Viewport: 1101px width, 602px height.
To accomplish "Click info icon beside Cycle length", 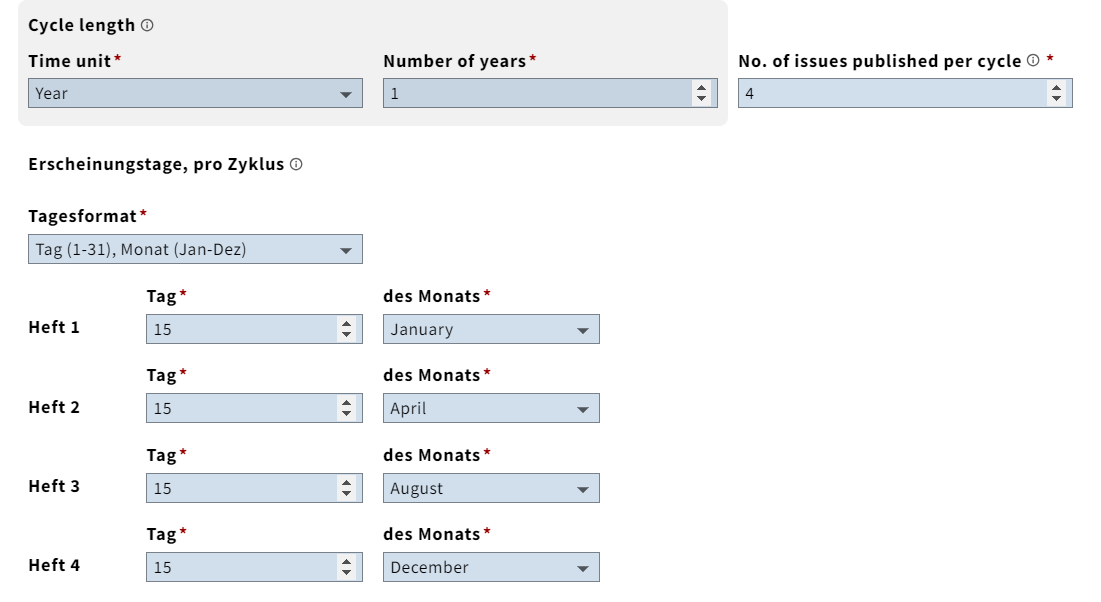I will point(147,25).
